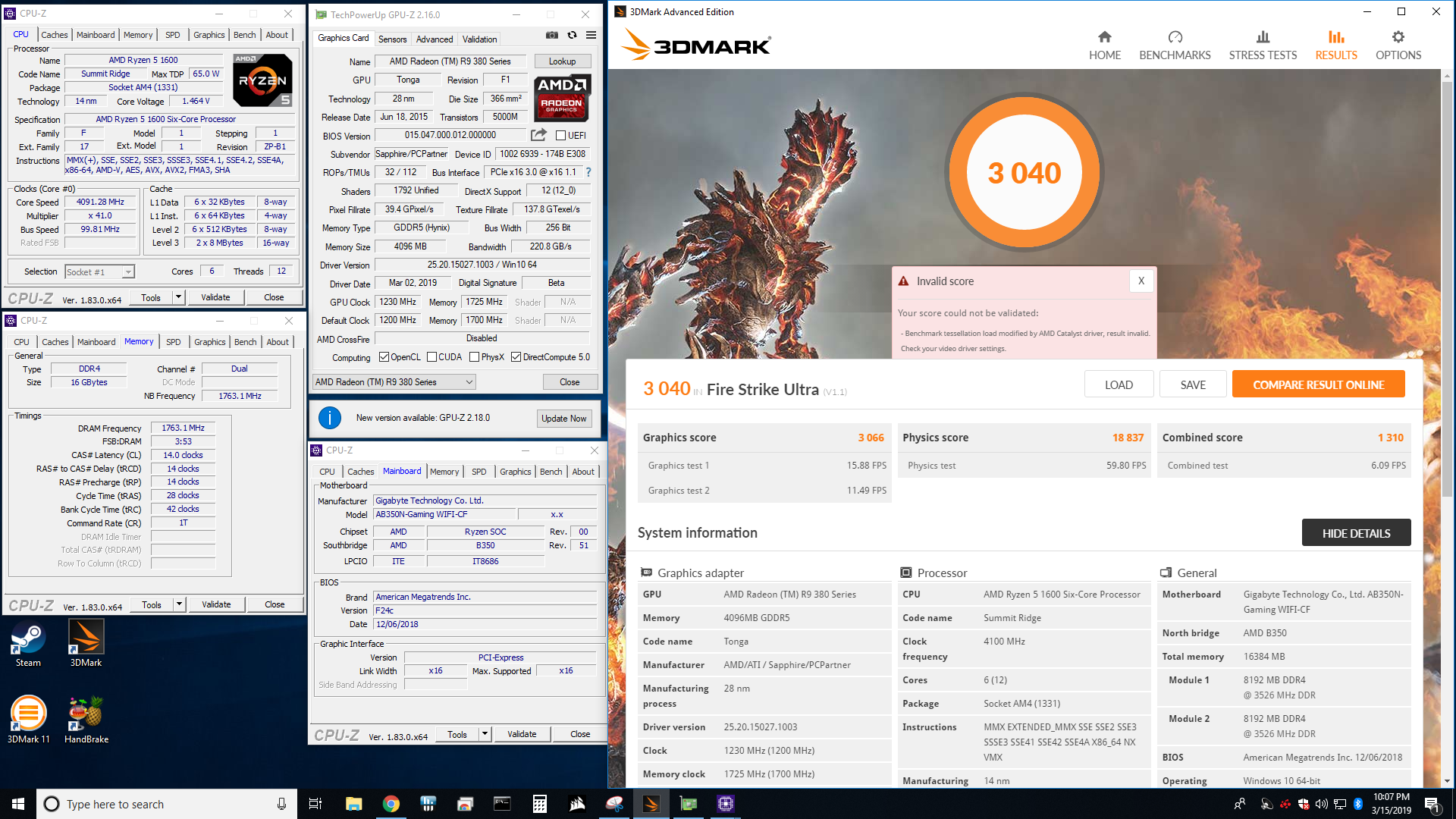Switch to the Snipping Tool on the taskbar

click(x=613, y=804)
